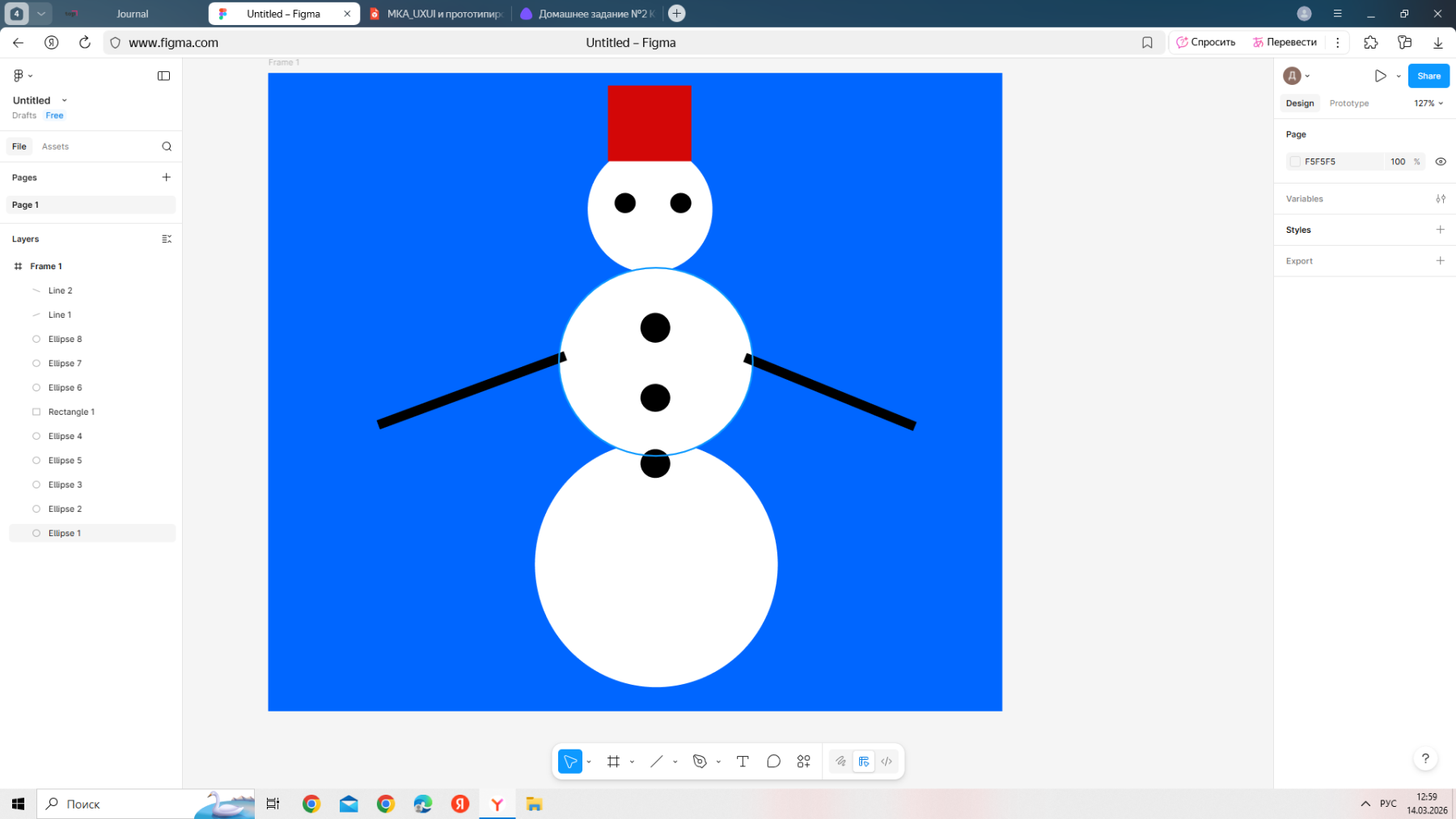Open Variables settings icon
1456x819 pixels.
tap(1441, 199)
